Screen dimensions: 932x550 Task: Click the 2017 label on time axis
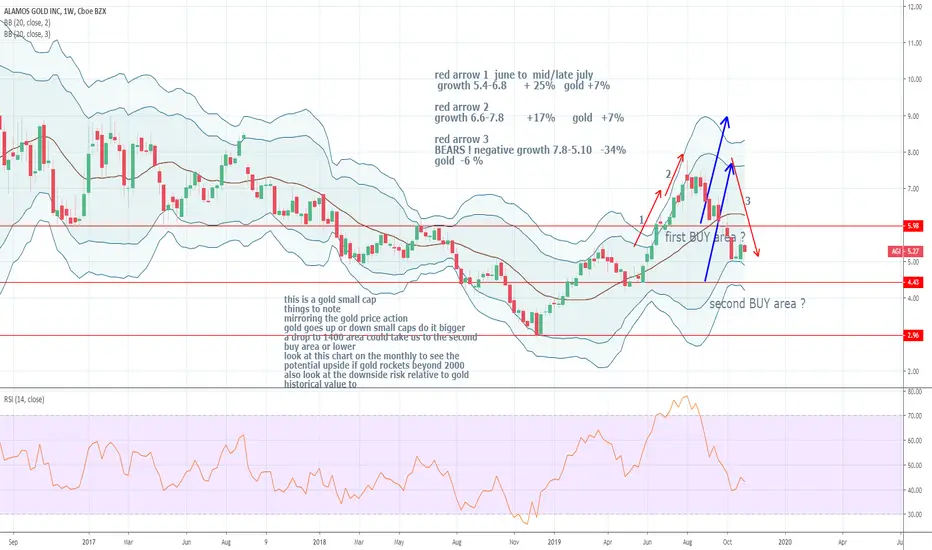89,542
